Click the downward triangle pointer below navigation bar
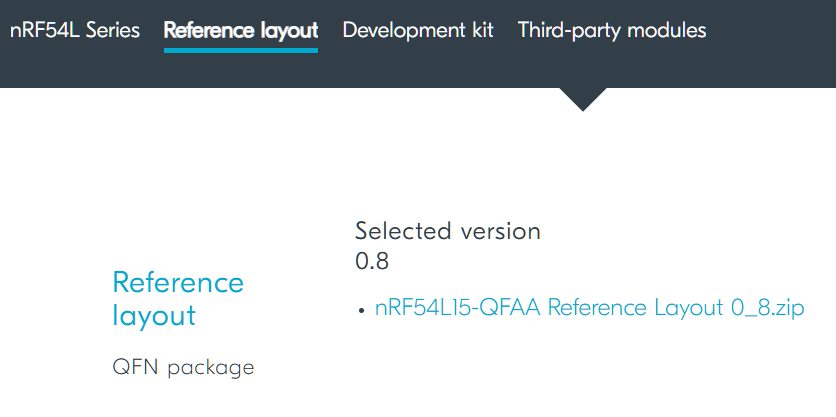Screen dimensions: 836x417 [x=583, y=99]
